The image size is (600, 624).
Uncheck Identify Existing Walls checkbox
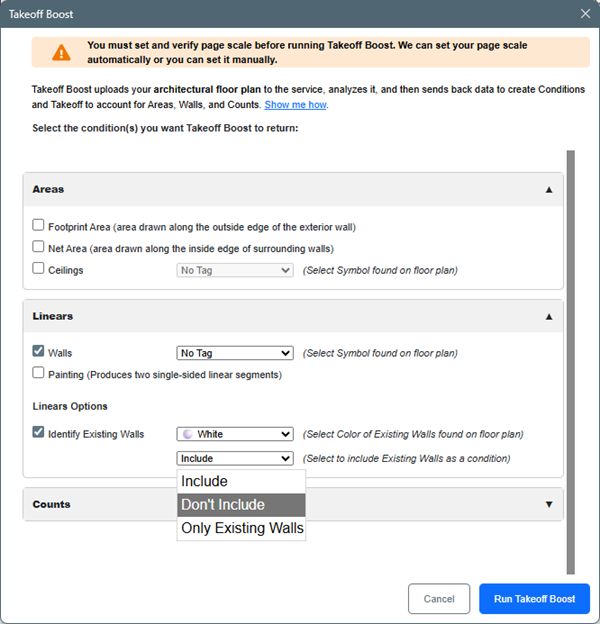point(38,432)
